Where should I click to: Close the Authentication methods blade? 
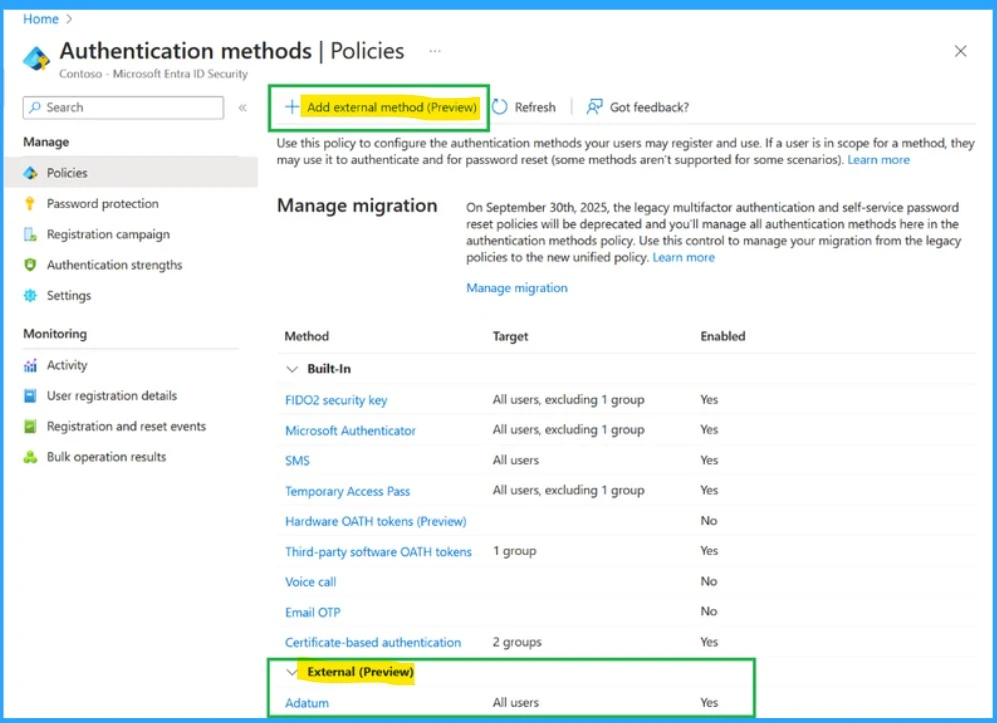[x=960, y=51]
